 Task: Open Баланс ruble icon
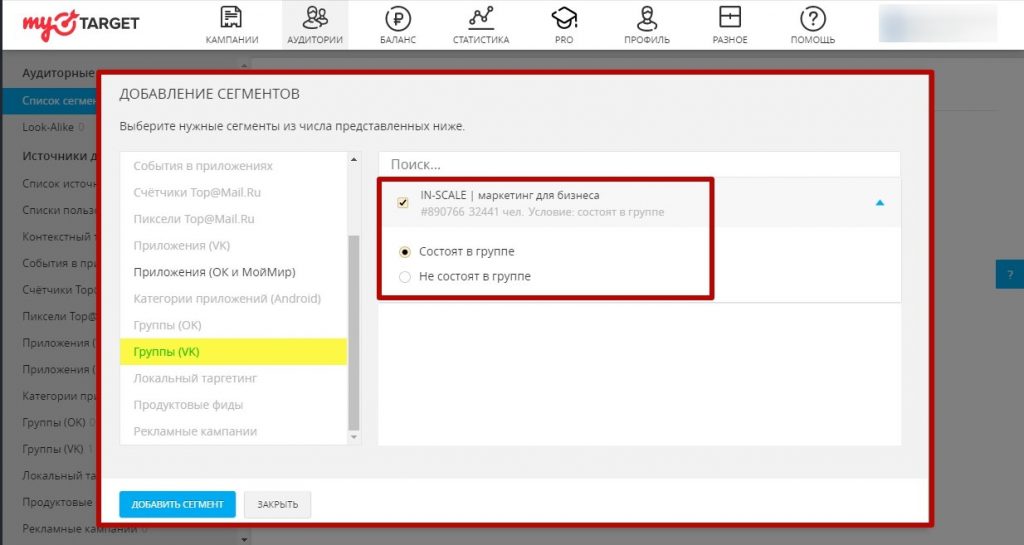398,18
